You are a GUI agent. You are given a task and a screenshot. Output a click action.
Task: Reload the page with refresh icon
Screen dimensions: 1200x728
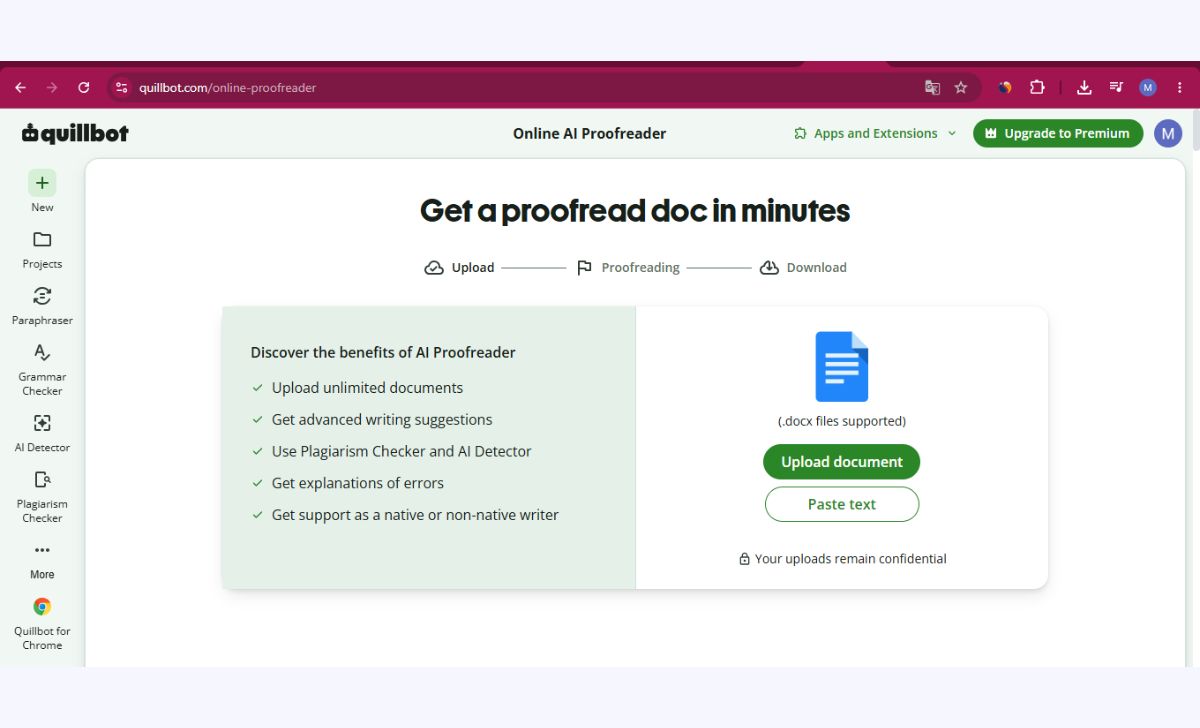click(x=84, y=88)
